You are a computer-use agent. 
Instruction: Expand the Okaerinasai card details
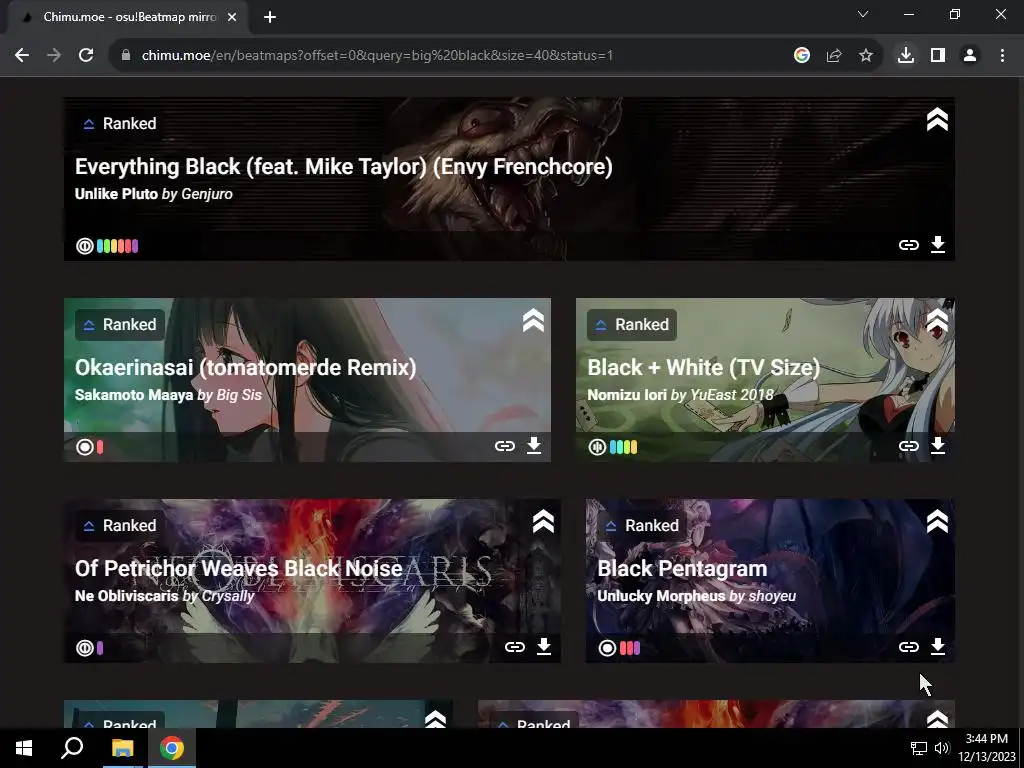[533, 321]
